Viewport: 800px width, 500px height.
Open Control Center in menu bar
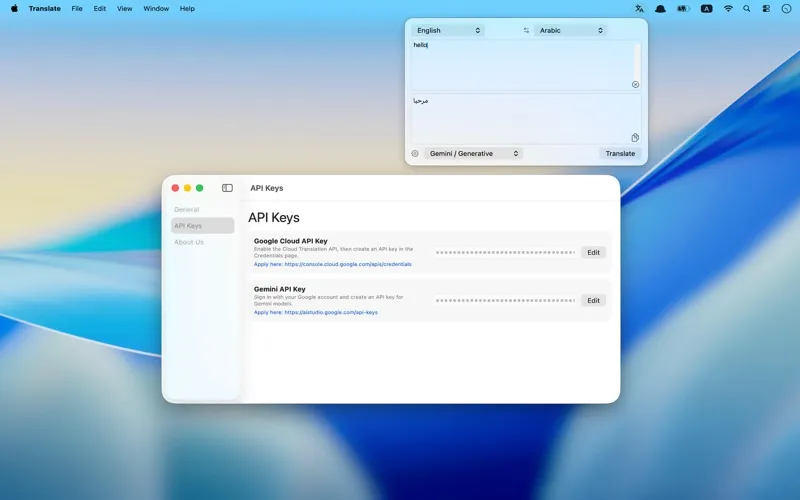coord(766,9)
